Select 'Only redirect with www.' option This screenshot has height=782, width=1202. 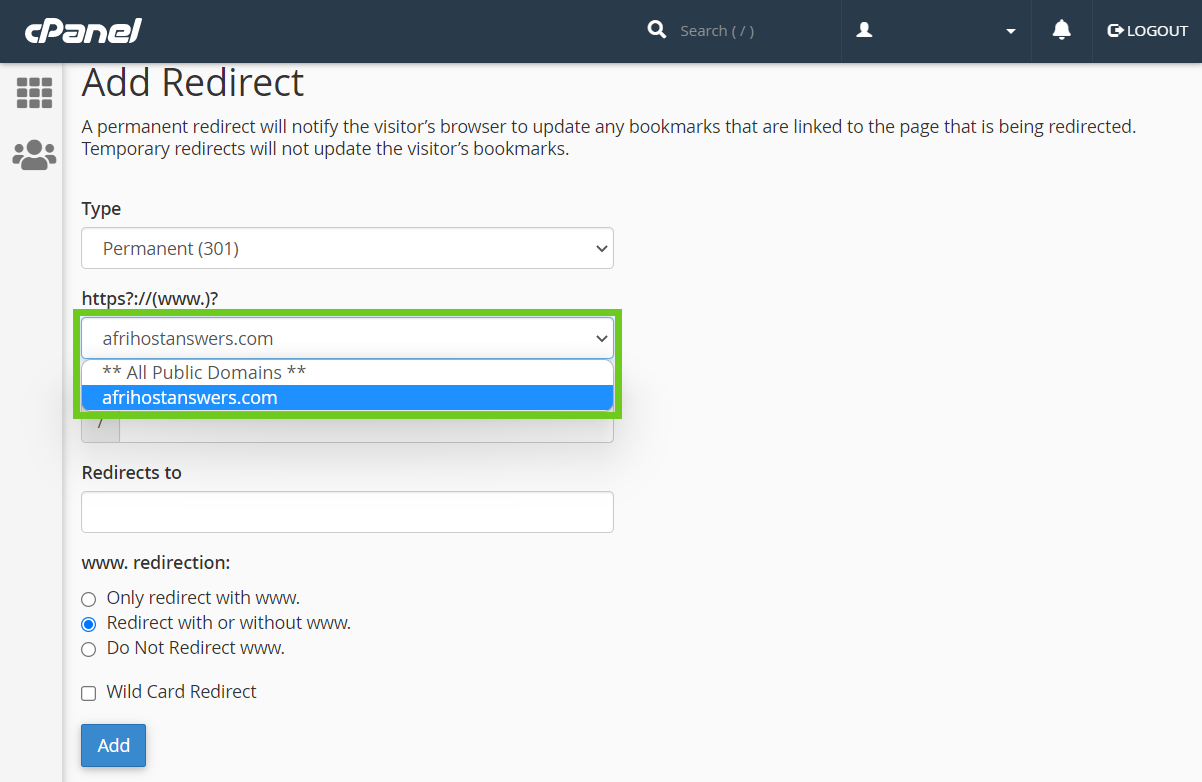click(89, 599)
